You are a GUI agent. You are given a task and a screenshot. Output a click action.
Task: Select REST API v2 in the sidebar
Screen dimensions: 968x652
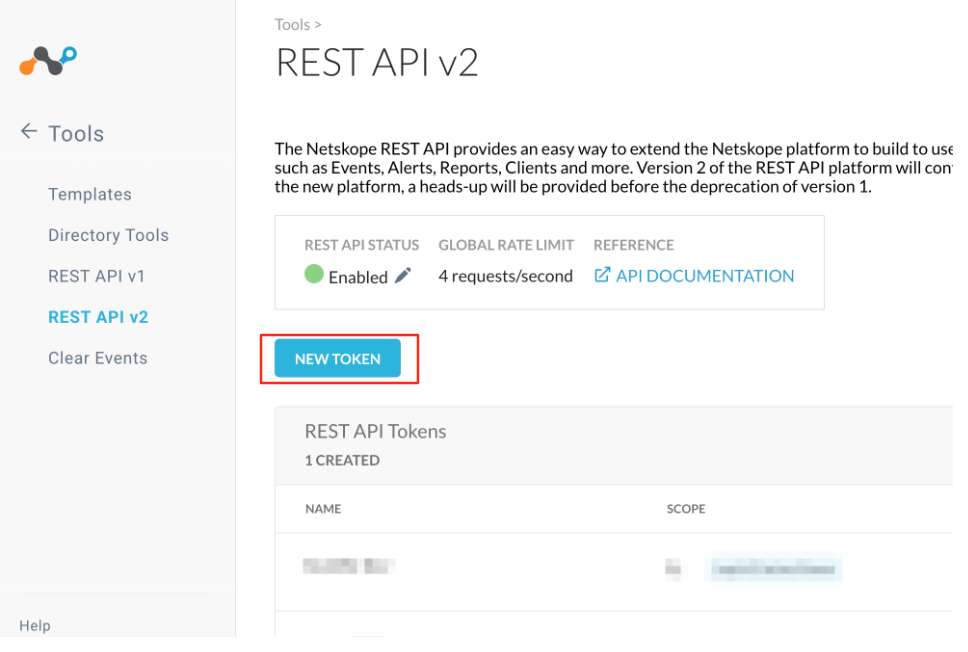(98, 317)
